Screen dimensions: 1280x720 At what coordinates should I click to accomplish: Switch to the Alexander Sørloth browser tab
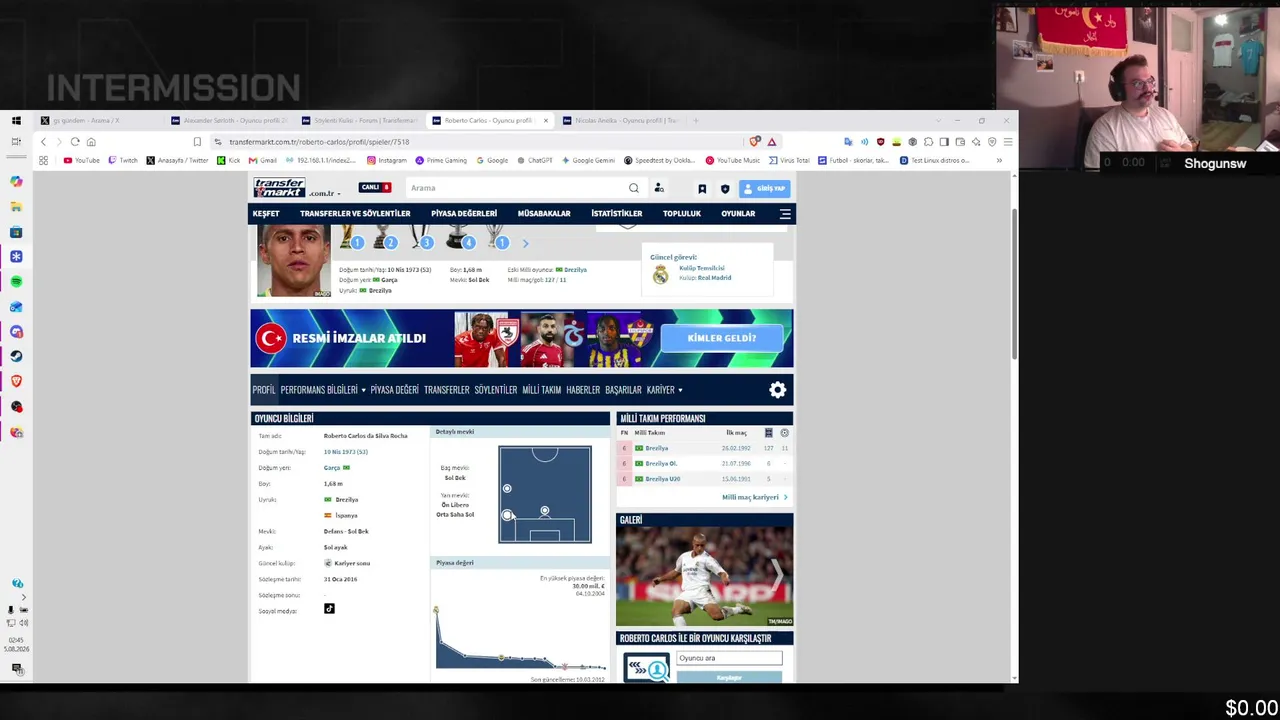coord(228,120)
